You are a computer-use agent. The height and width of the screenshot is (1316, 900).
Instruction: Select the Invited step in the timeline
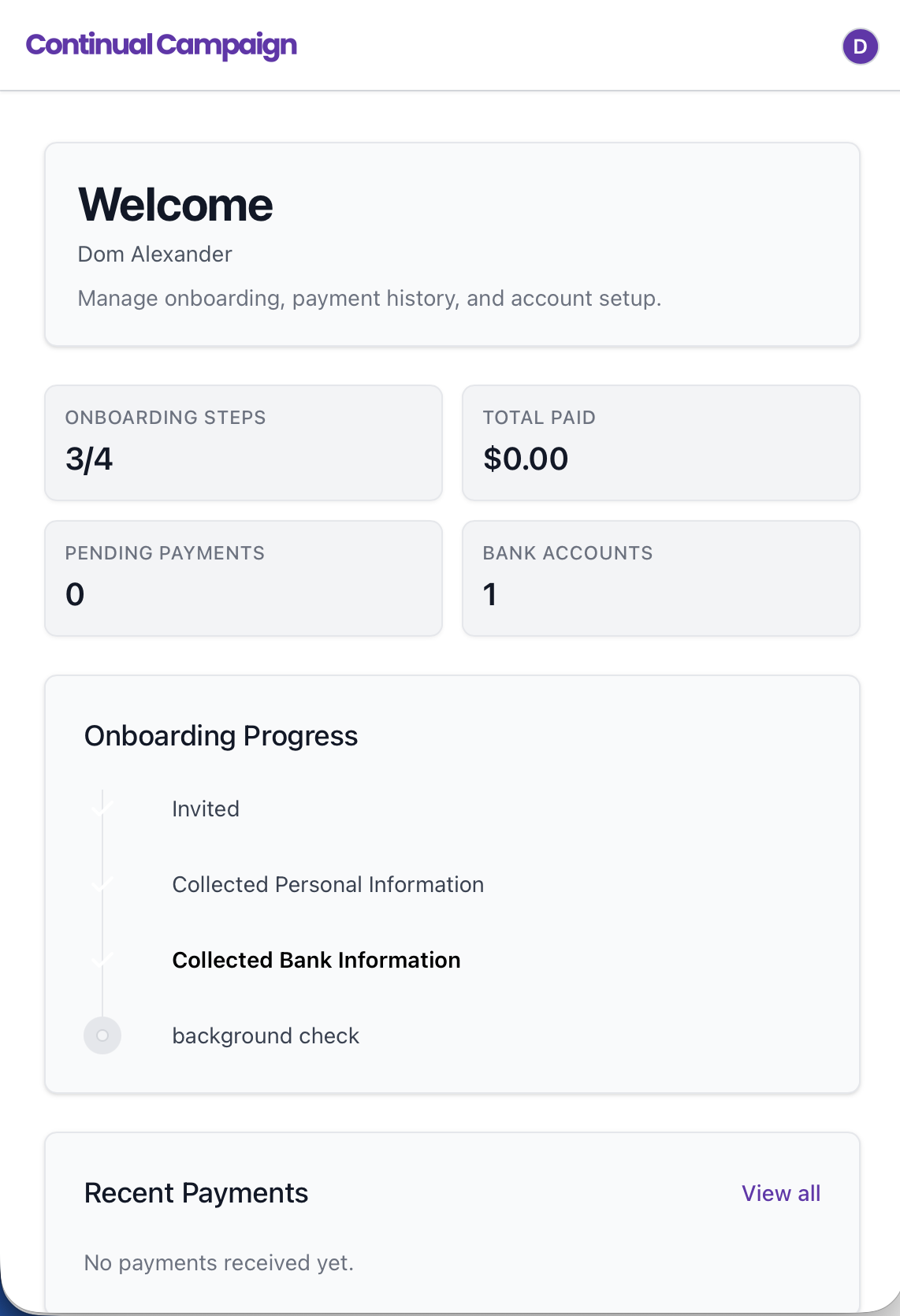[206, 809]
